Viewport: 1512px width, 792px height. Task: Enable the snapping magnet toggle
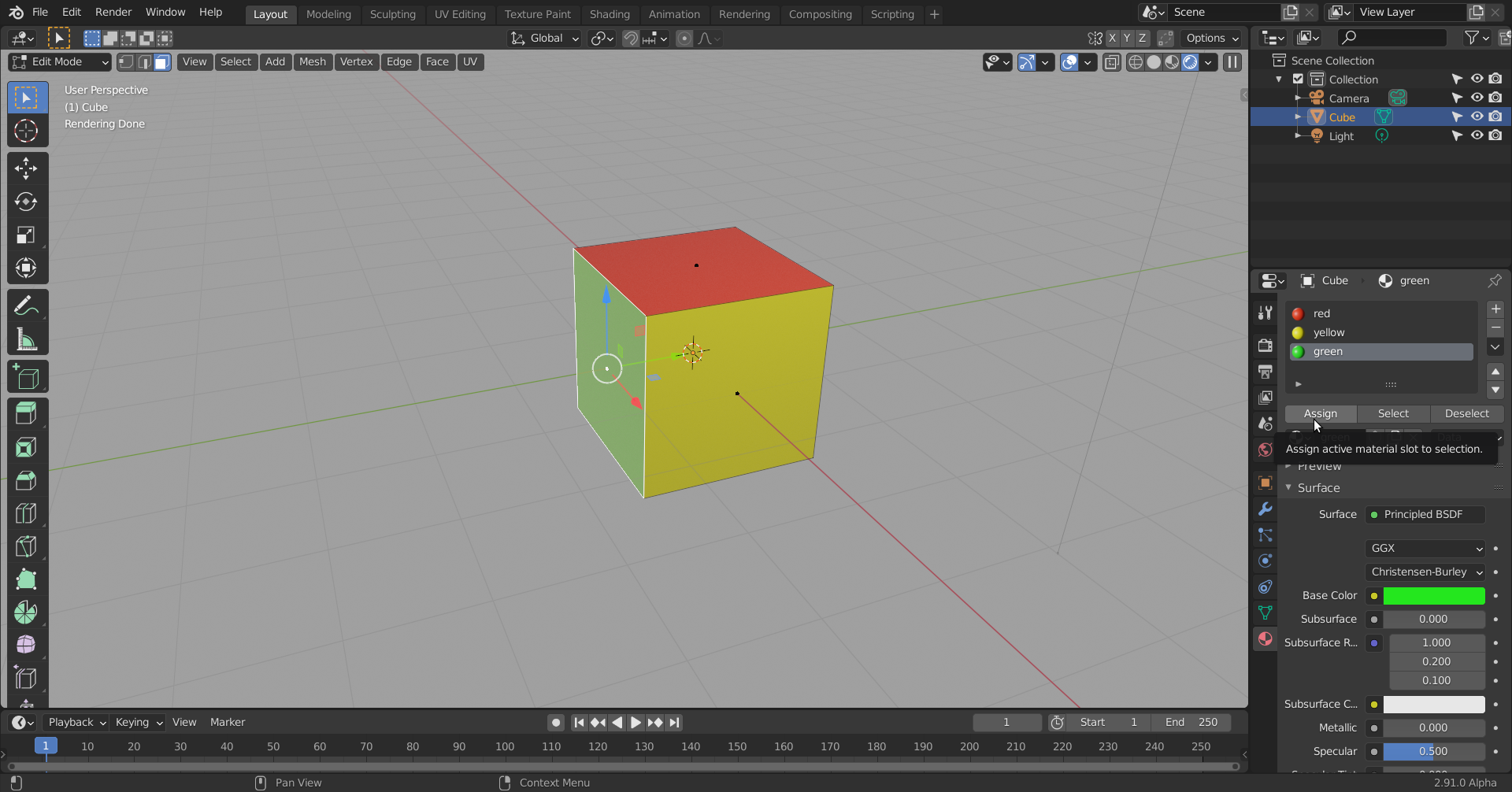click(x=630, y=38)
